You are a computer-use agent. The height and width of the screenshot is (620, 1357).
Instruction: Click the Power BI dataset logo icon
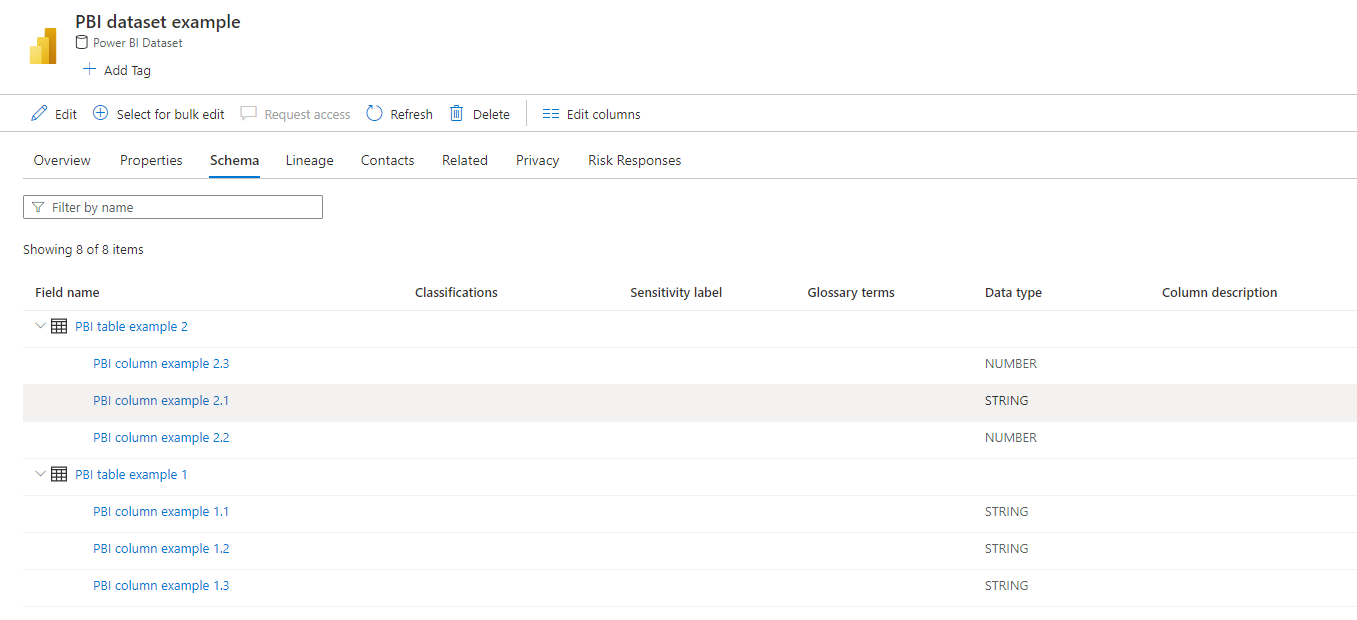(x=43, y=46)
